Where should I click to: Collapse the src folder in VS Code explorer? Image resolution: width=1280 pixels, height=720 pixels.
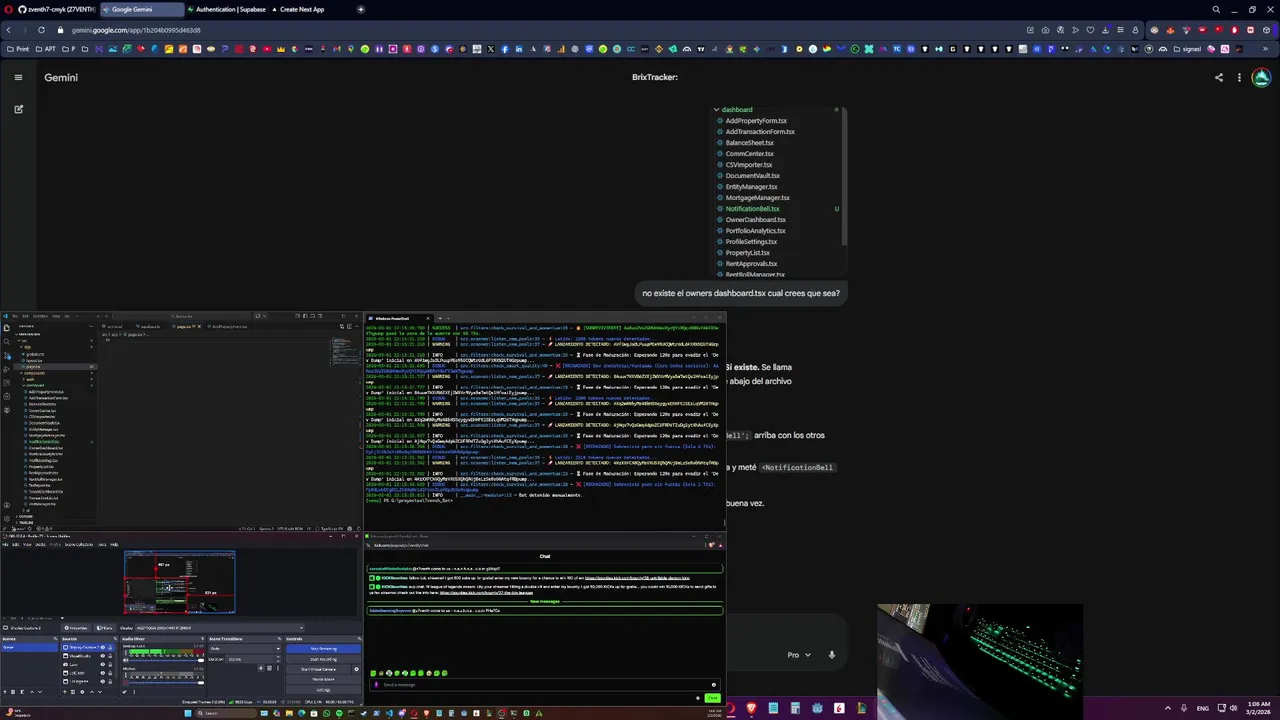point(22,340)
